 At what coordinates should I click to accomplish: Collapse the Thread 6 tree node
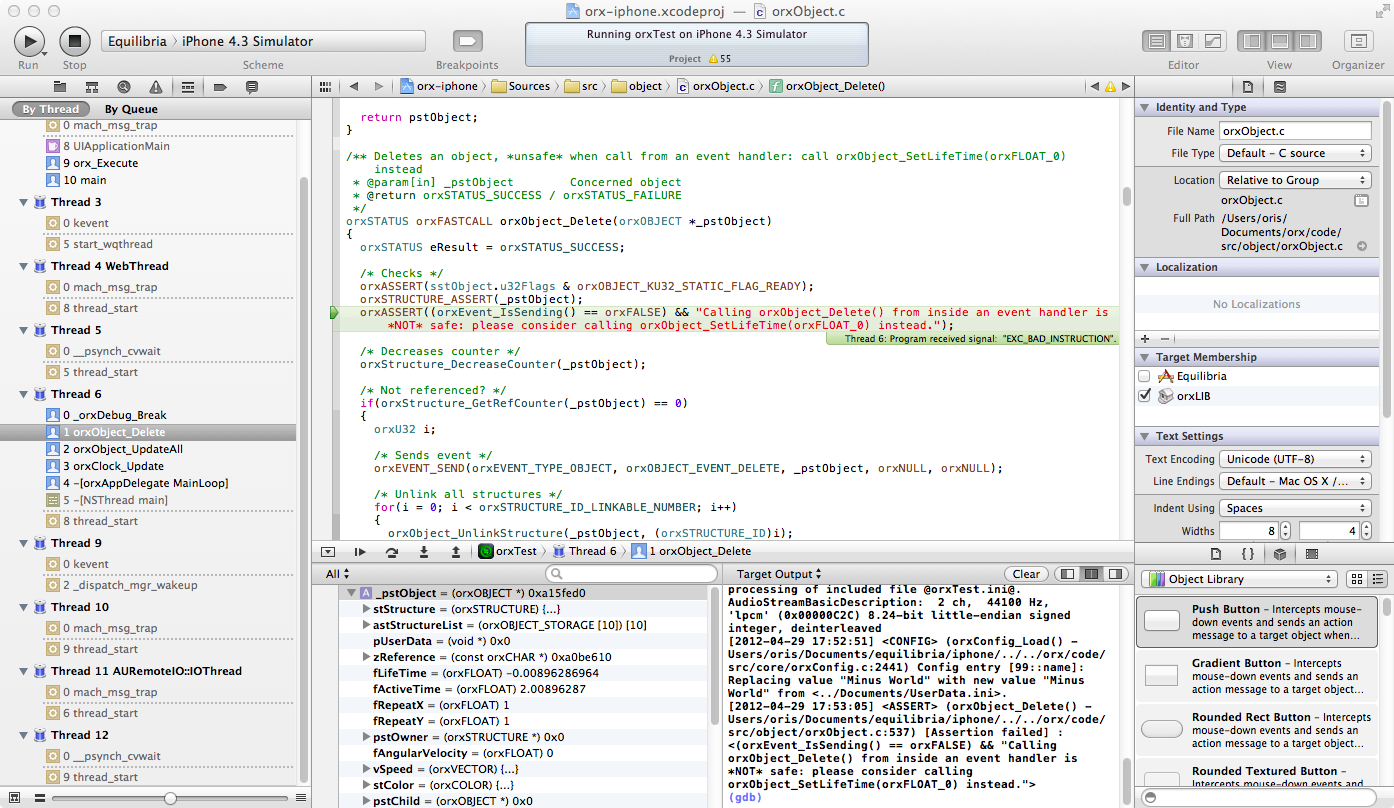click(24, 394)
